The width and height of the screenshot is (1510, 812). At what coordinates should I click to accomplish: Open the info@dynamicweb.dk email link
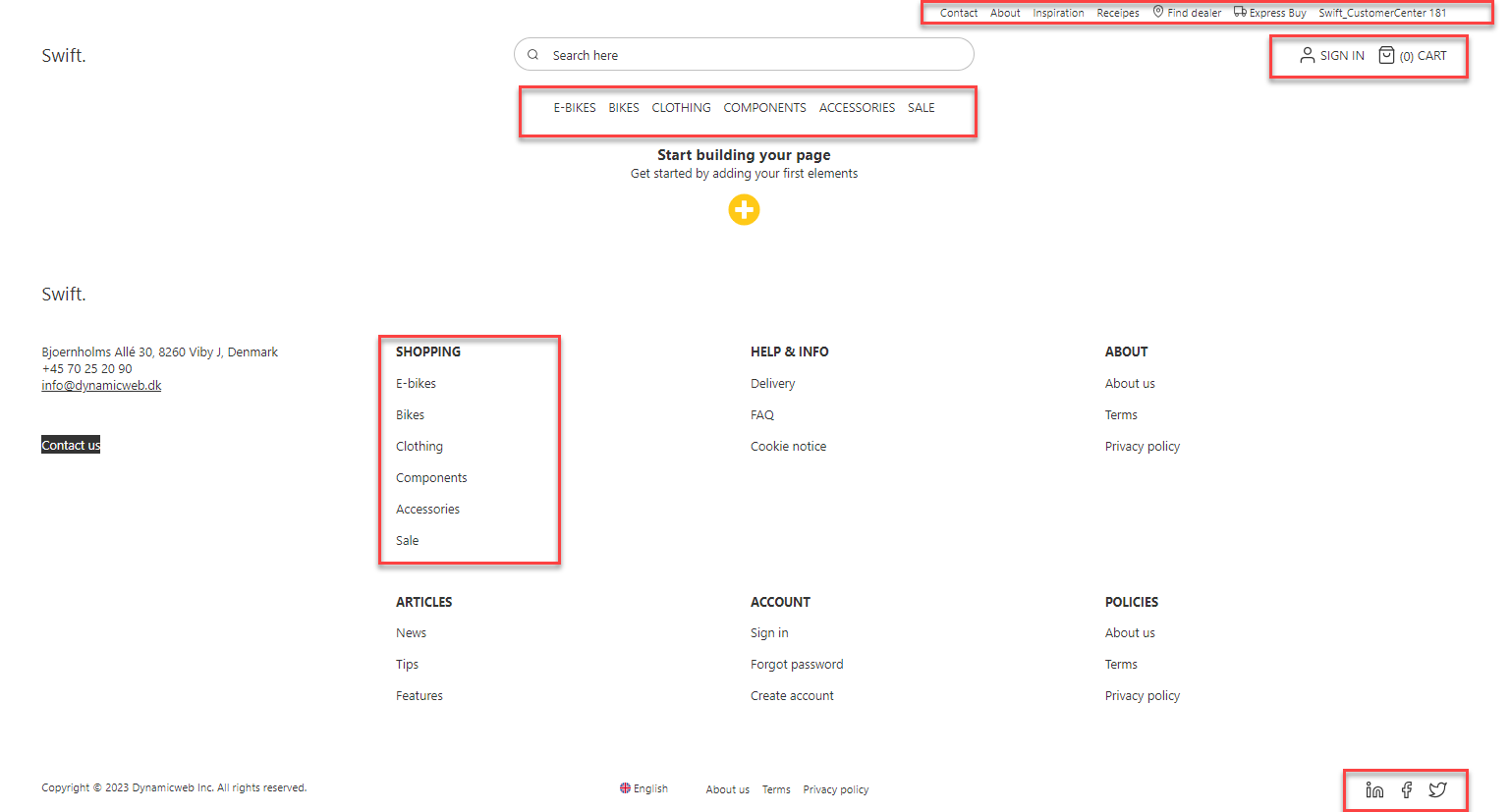(101, 385)
